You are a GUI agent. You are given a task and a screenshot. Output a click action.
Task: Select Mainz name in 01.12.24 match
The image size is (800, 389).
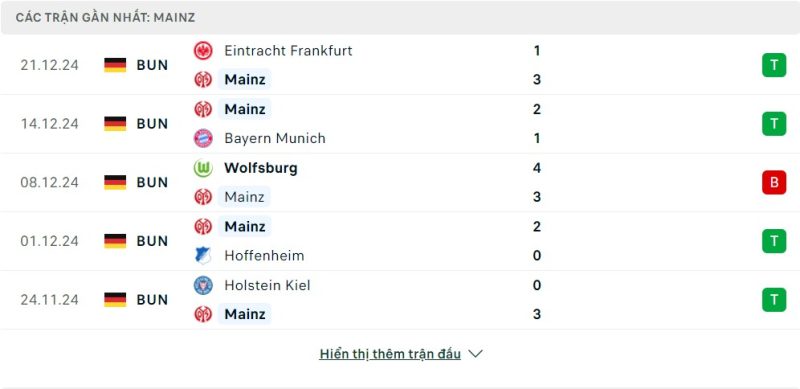pyautogui.click(x=245, y=226)
